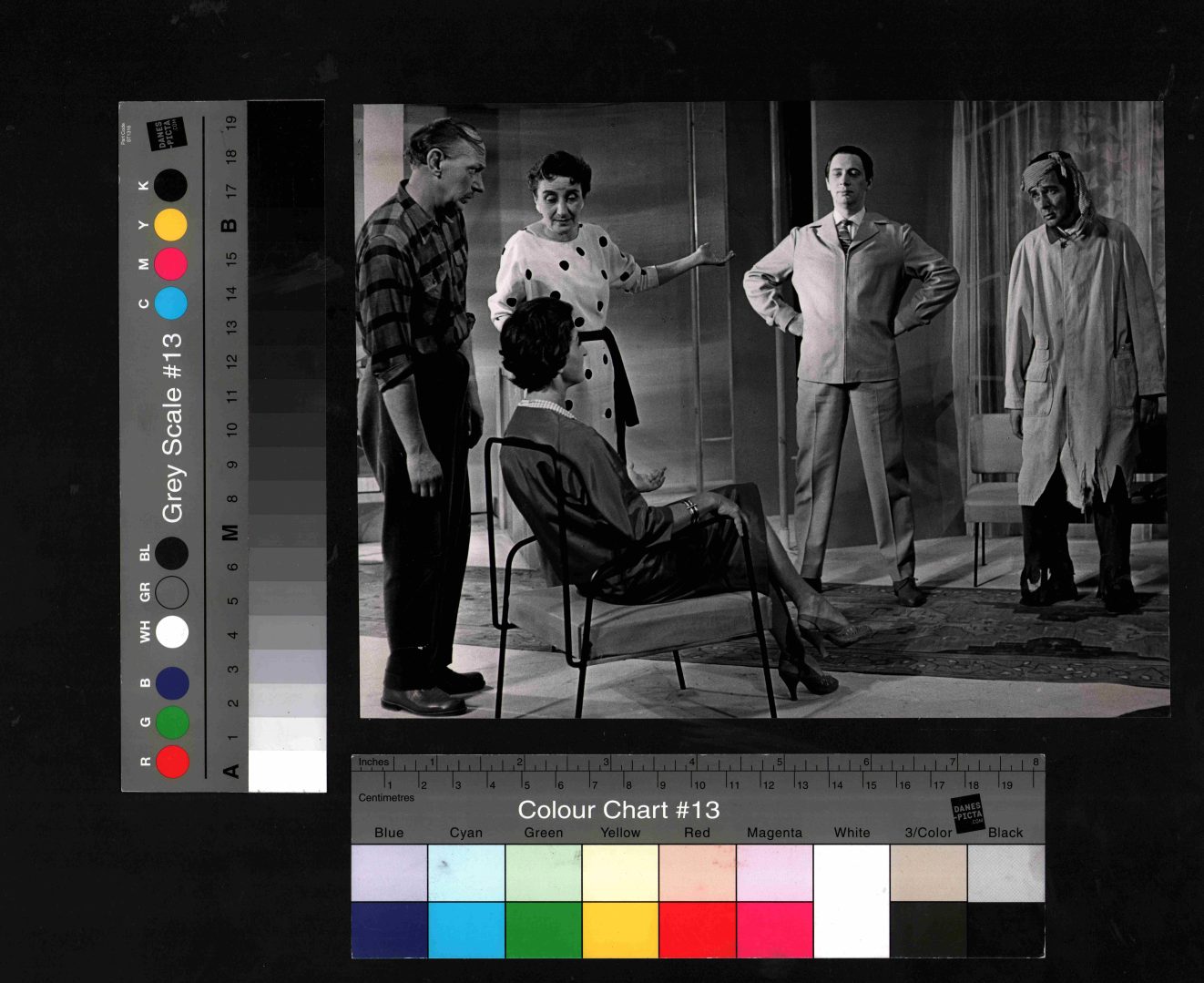Click the cyan circle labeled C

[x=171, y=303]
